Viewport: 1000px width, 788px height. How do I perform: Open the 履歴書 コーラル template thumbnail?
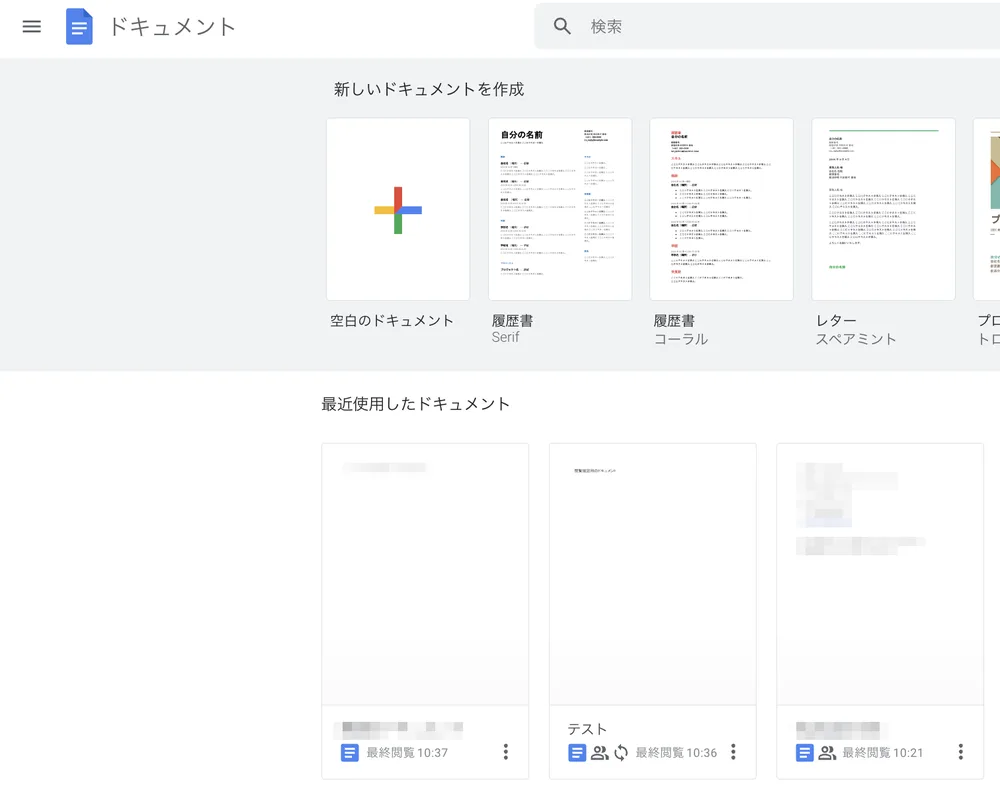click(x=721, y=209)
